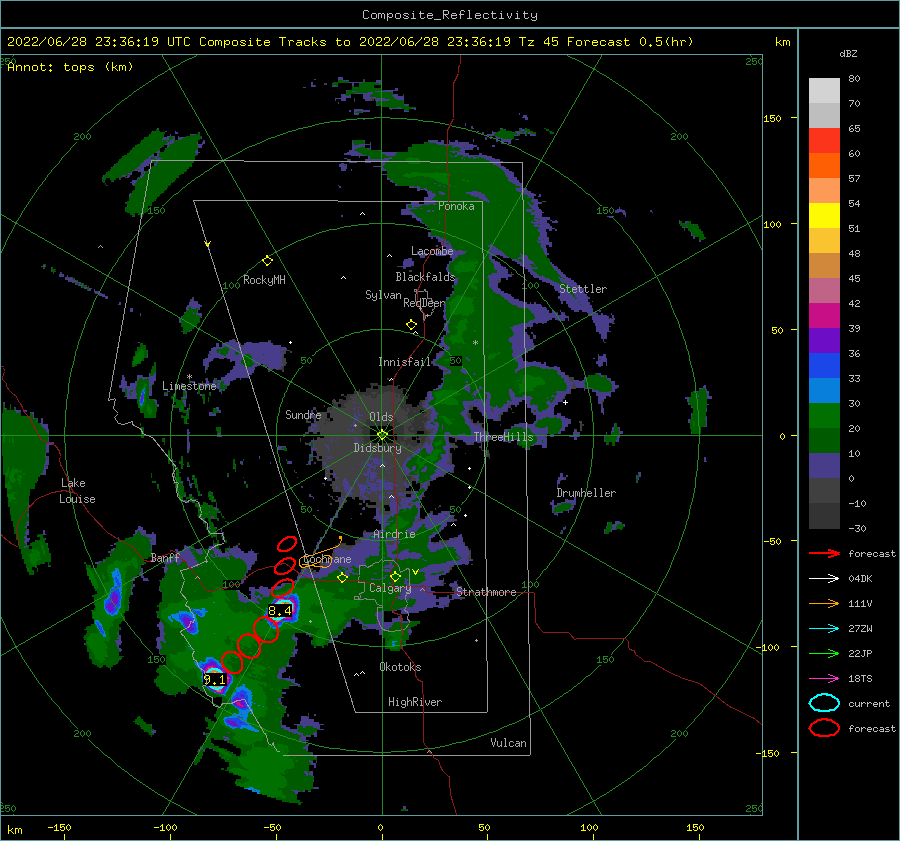
Task: Click the yellow diamond marker below RedDeer
Action: tap(411, 325)
